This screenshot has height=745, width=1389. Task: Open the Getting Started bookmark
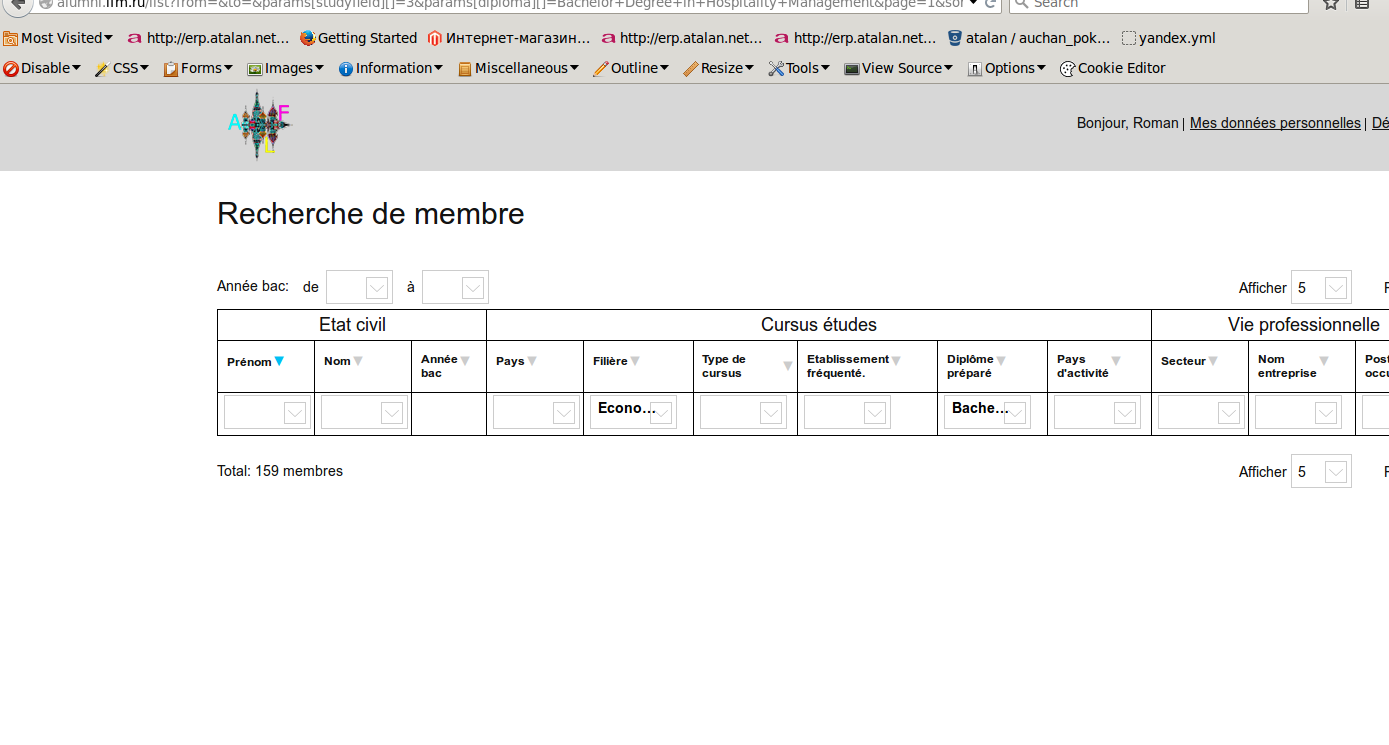[358, 38]
